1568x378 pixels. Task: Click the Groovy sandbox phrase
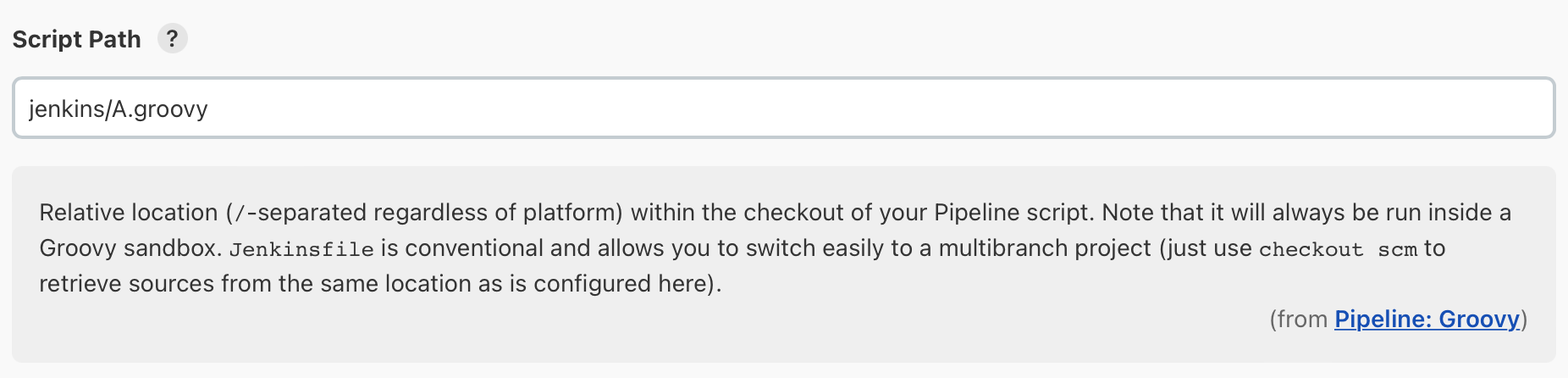pos(130,248)
